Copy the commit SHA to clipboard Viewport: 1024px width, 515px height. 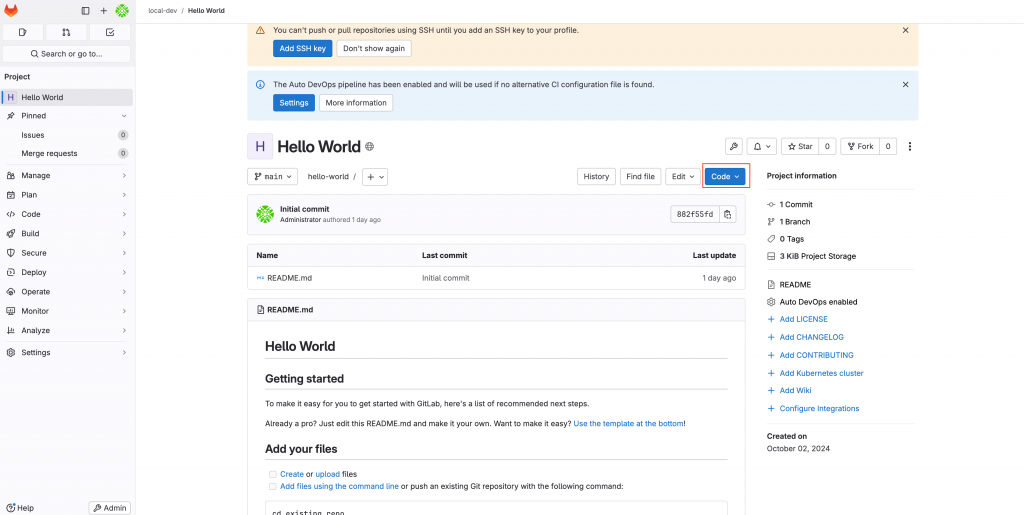[x=728, y=214]
